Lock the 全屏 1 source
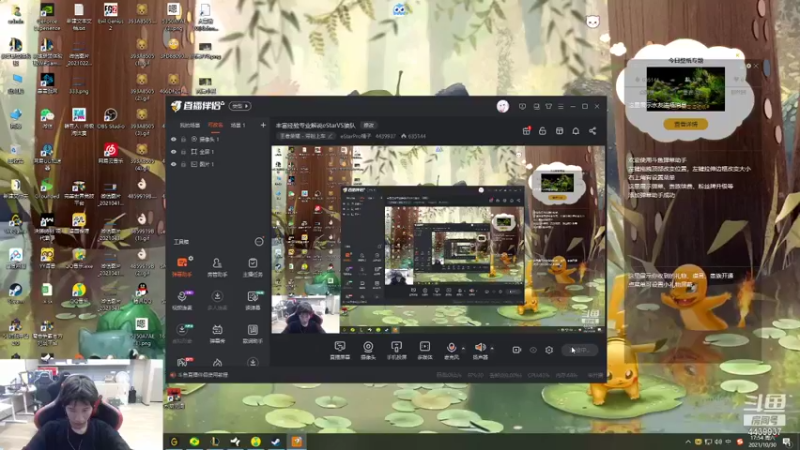 [183, 152]
